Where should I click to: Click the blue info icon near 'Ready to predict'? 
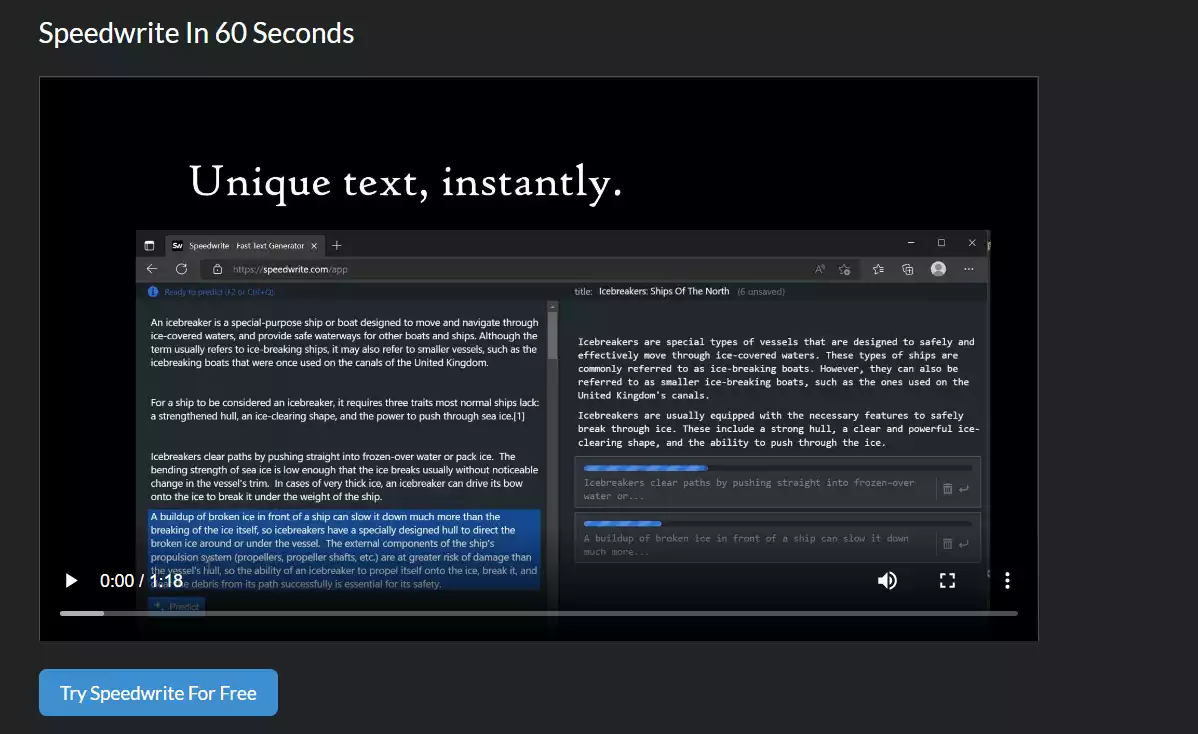153,292
